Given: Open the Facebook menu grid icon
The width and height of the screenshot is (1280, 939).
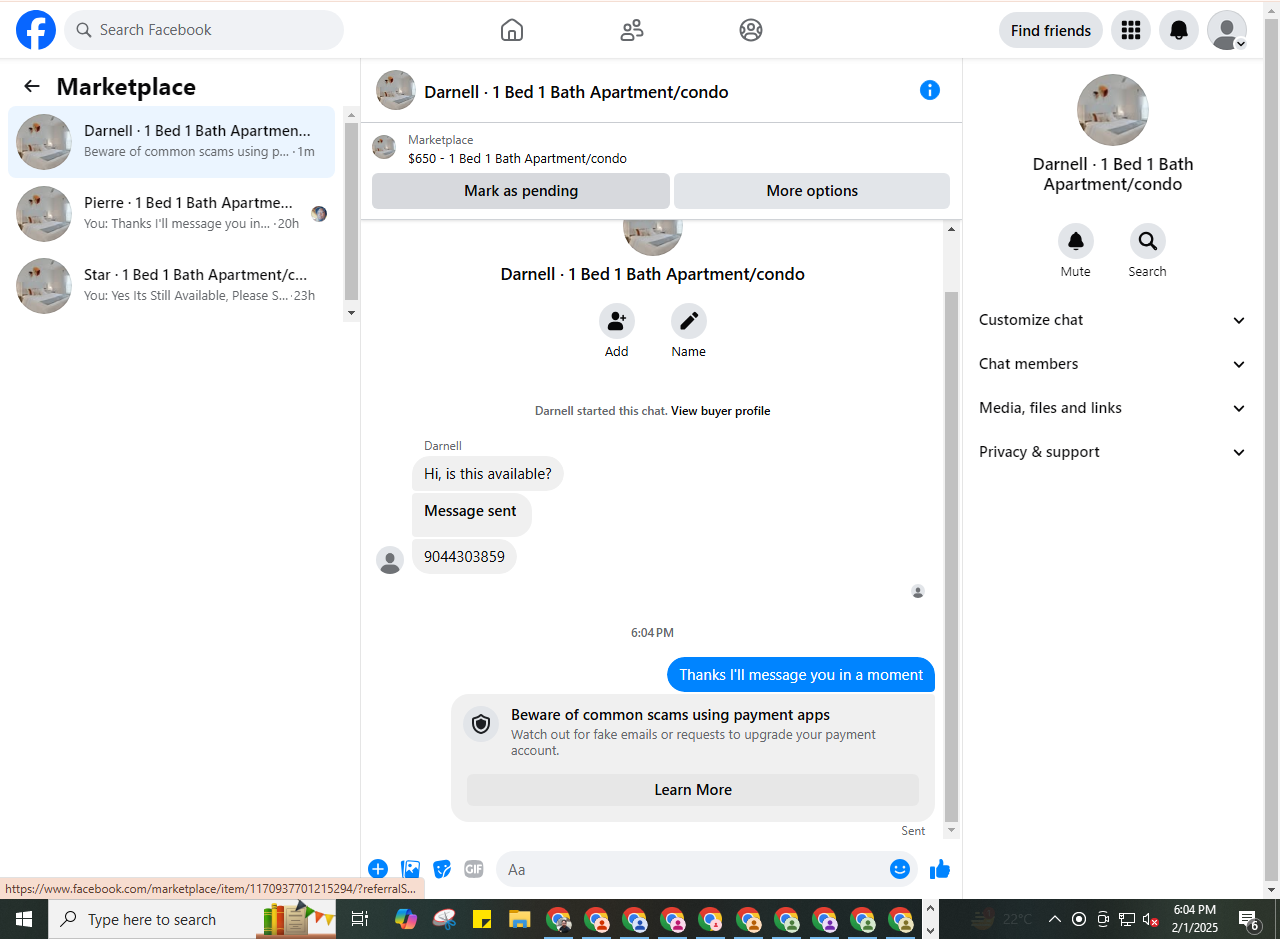Looking at the screenshot, I should (1131, 30).
